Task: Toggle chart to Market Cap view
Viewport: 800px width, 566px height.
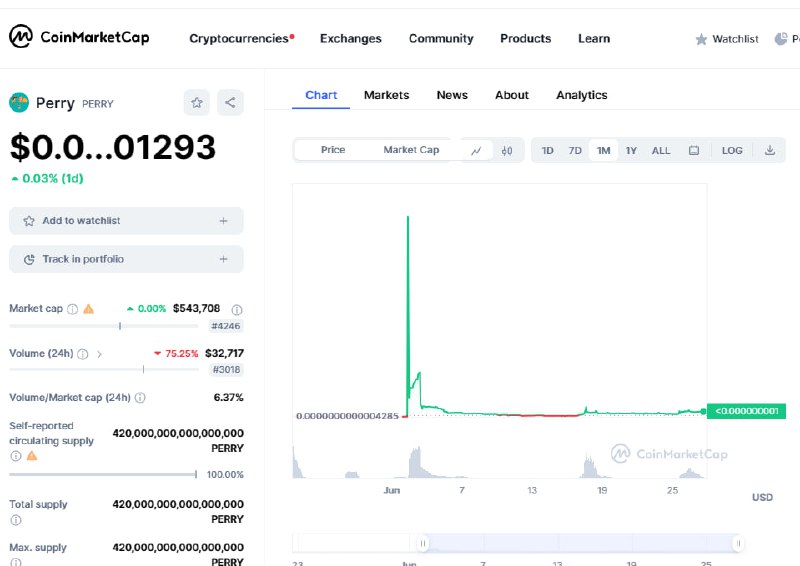Action: click(411, 150)
